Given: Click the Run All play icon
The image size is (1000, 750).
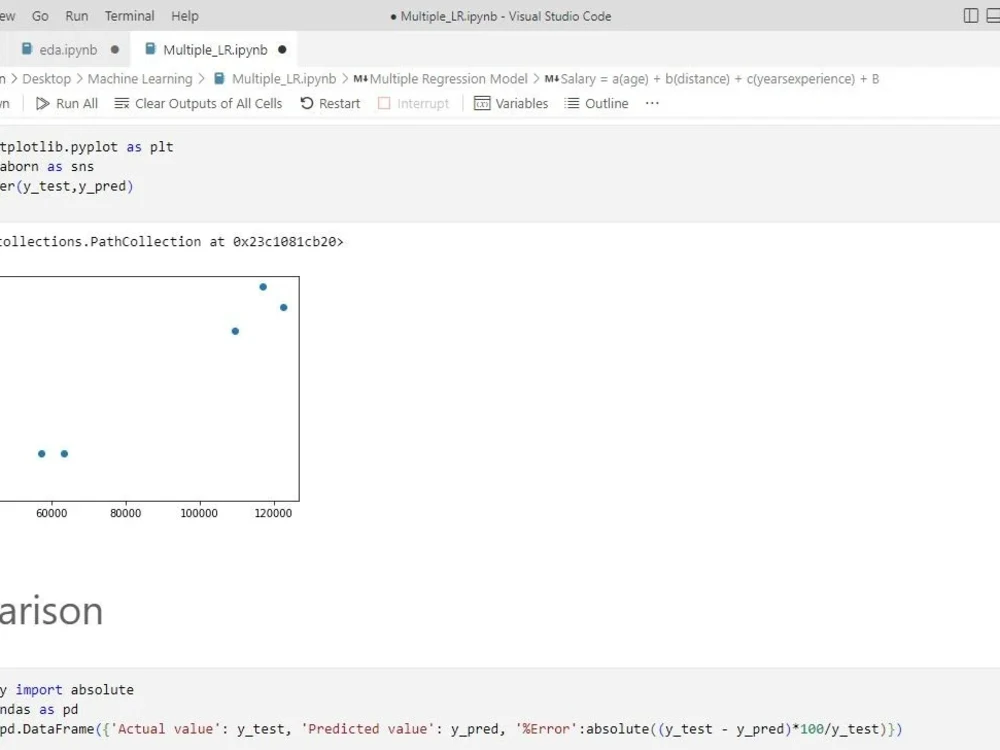Looking at the screenshot, I should [43, 103].
